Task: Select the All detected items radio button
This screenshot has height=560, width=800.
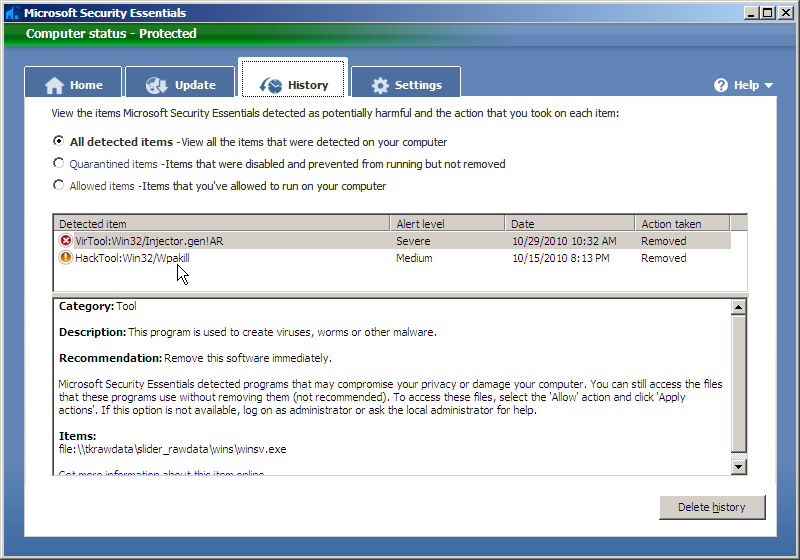Action: click(x=59, y=141)
